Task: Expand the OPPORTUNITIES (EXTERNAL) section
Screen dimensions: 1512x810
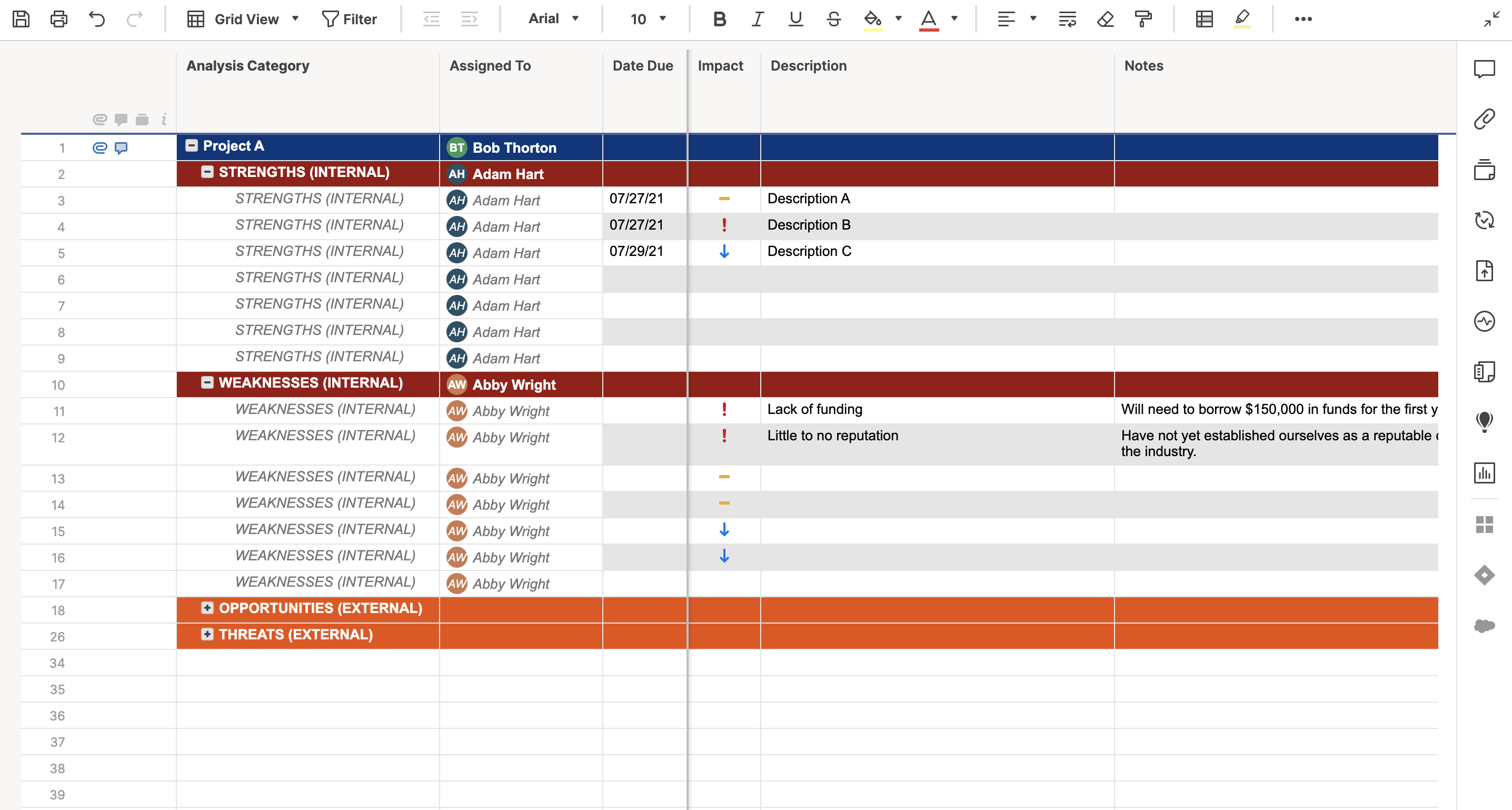Action: 207,608
